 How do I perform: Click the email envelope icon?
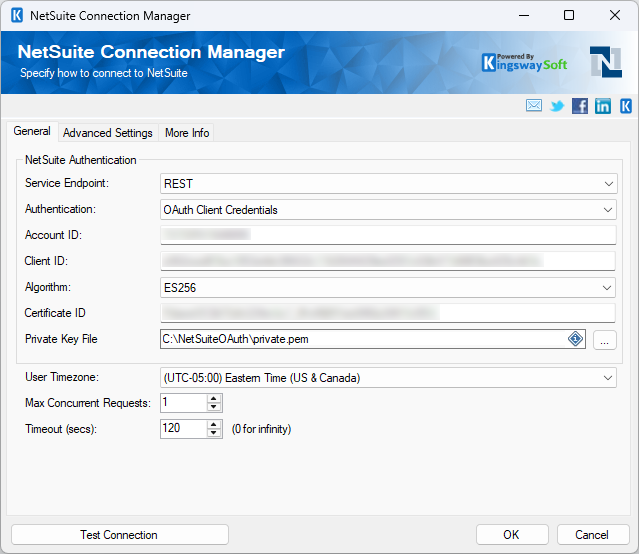[534, 106]
